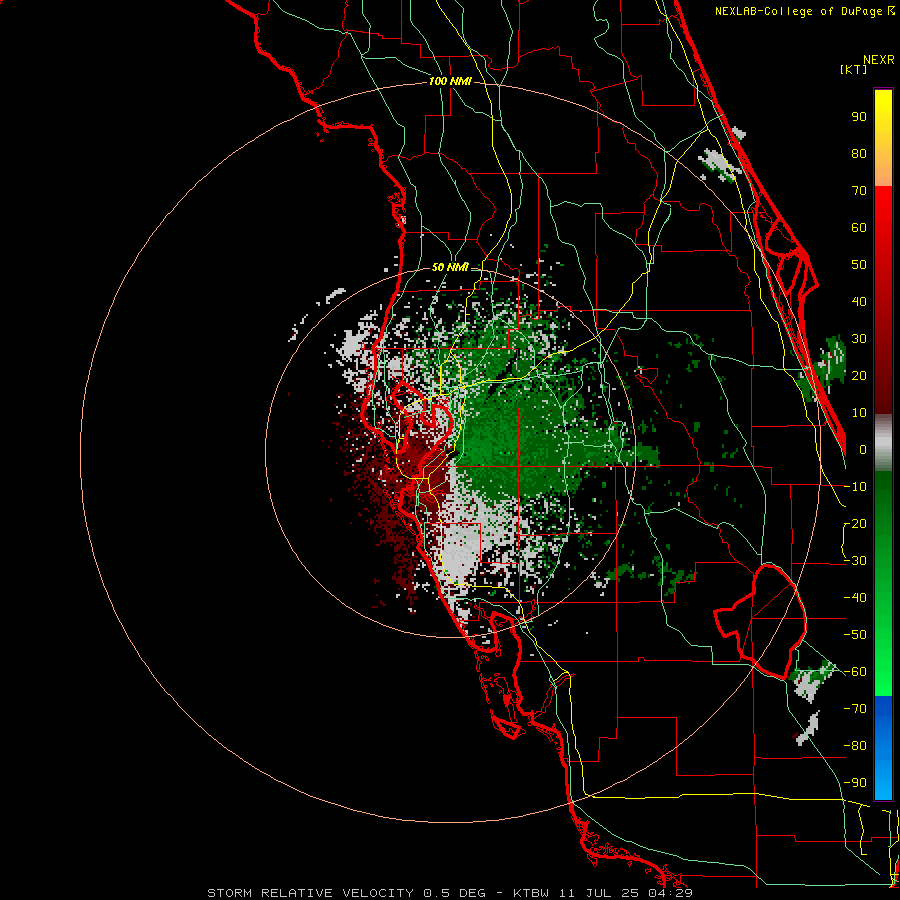Screen dimensions: 900x900
Task: Click the 50 value on the velocity scale
Action: click(859, 265)
